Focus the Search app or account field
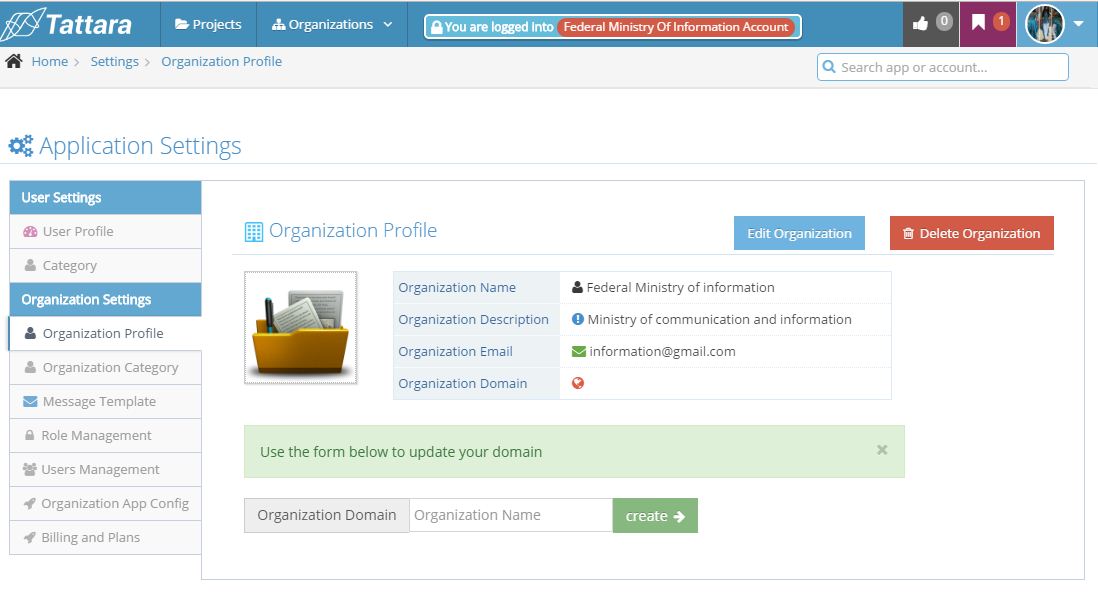Screen dimensions: 1098x612 (x=943, y=67)
